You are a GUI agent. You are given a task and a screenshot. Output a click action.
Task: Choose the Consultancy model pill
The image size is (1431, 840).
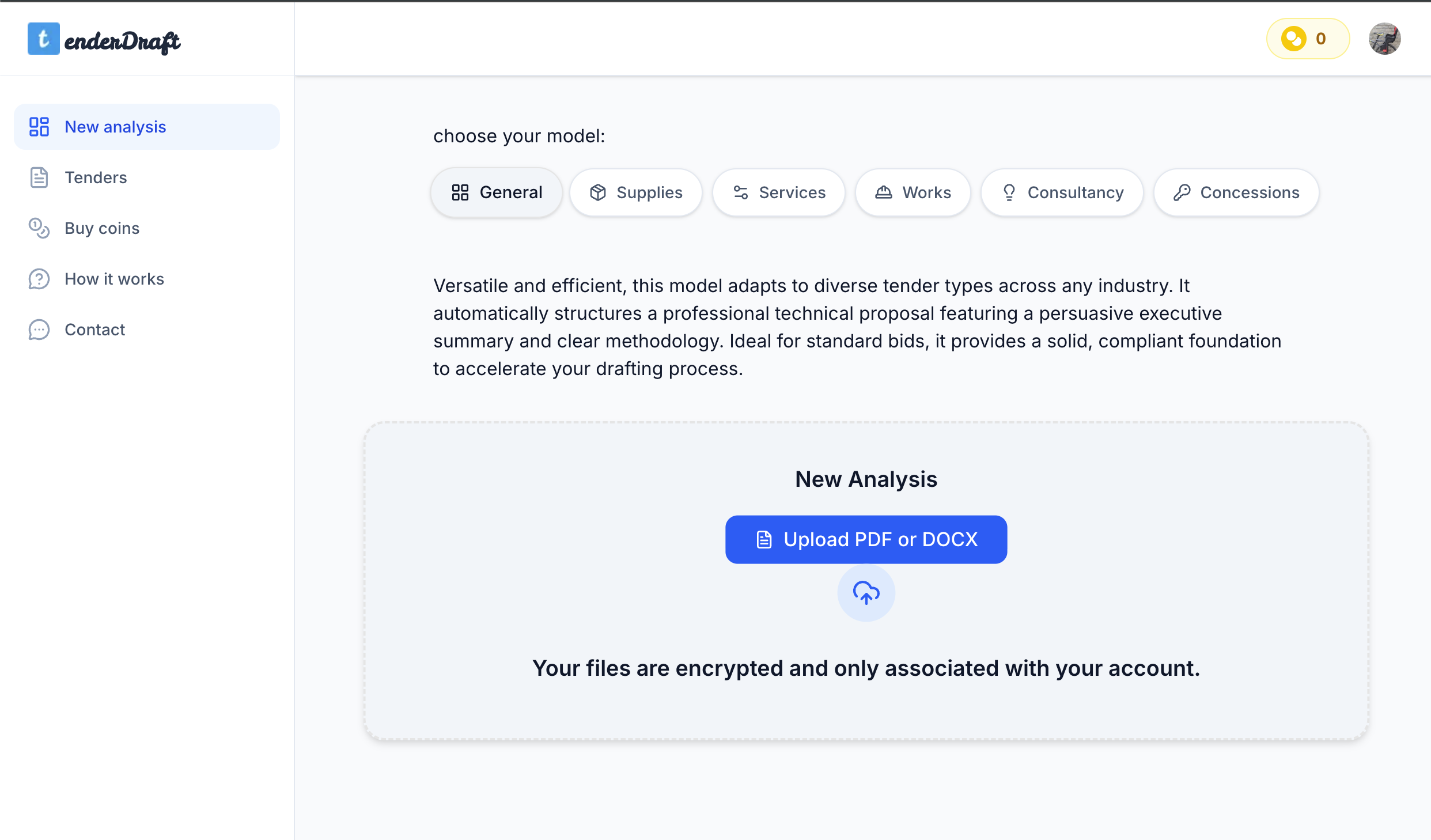(1062, 192)
